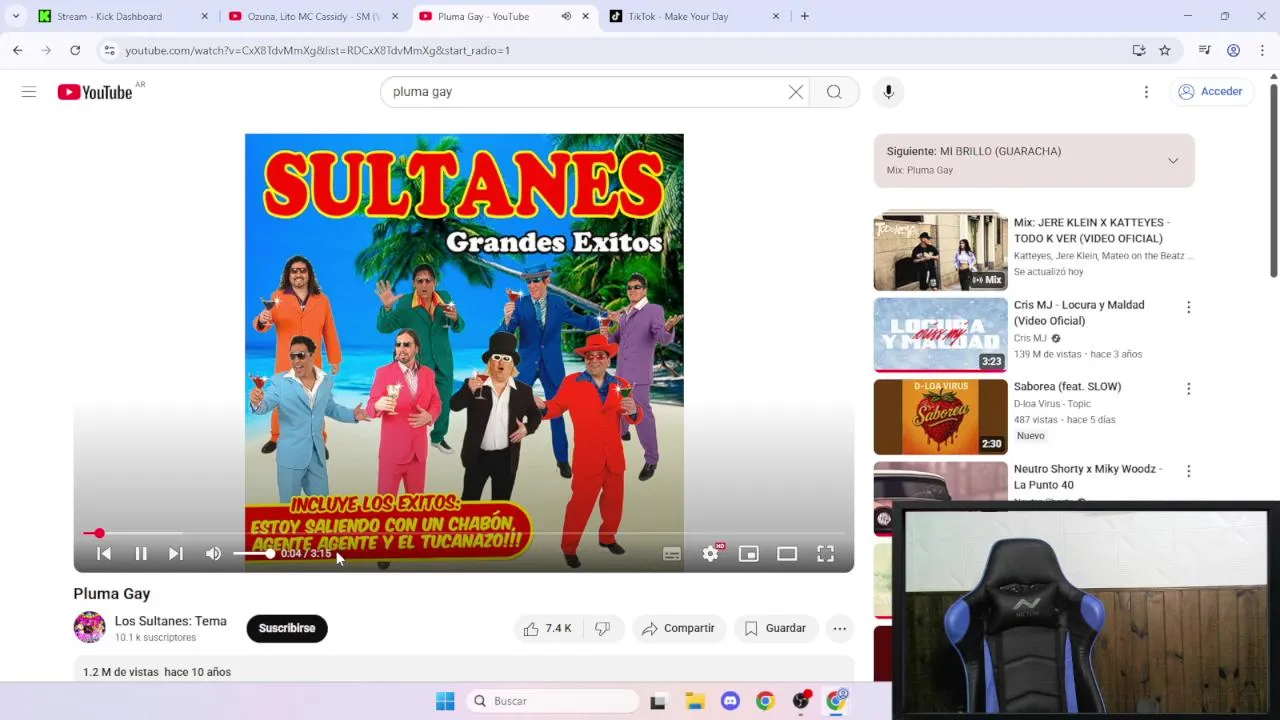
Task: Switch to miniplayer mode
Action: click(748, 553)
